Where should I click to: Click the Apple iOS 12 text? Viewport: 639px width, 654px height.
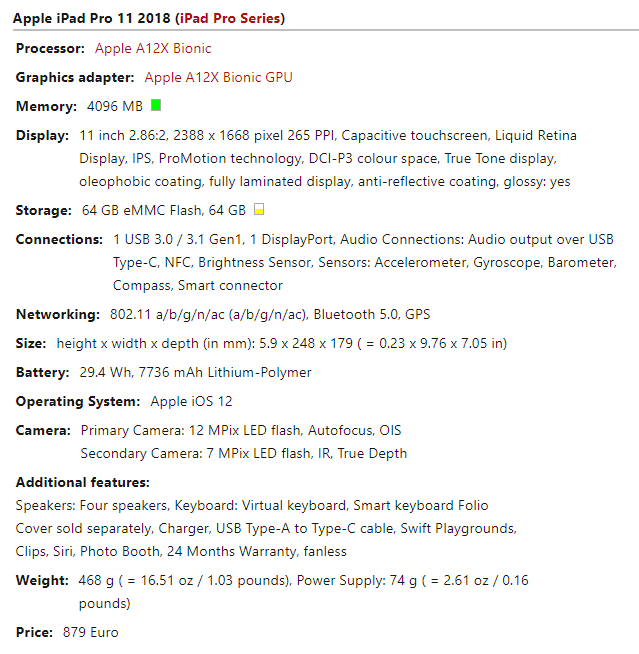tap(191, 401)
